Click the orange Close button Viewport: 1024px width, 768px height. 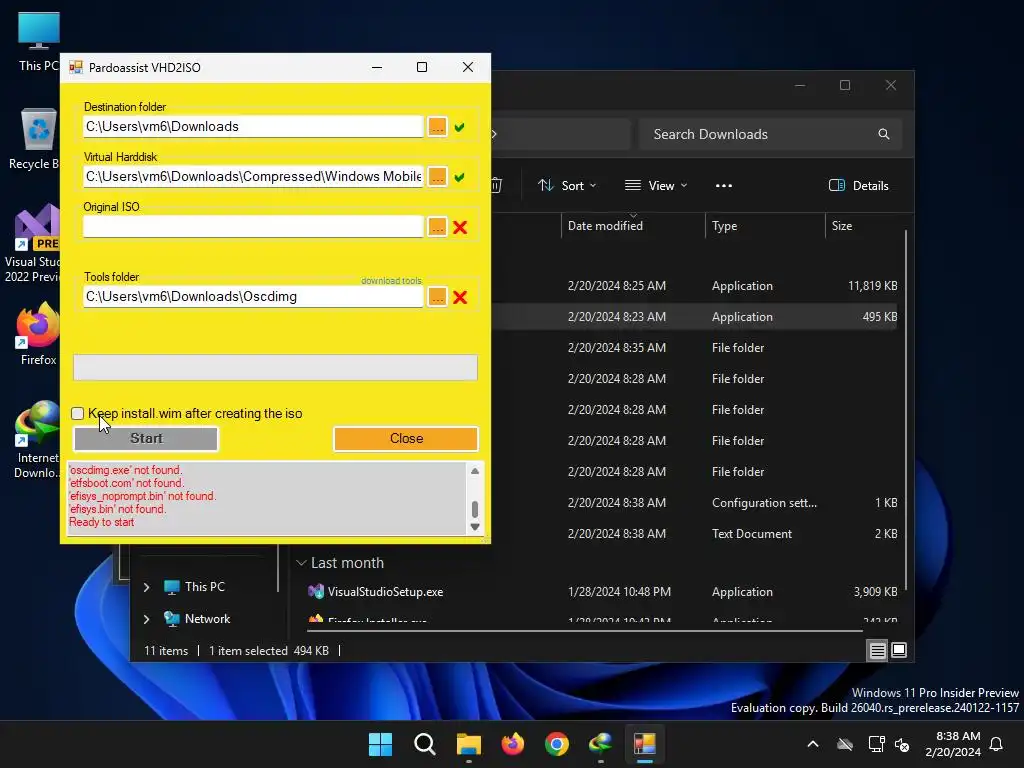pyautogui.click(x=406, y=439)
